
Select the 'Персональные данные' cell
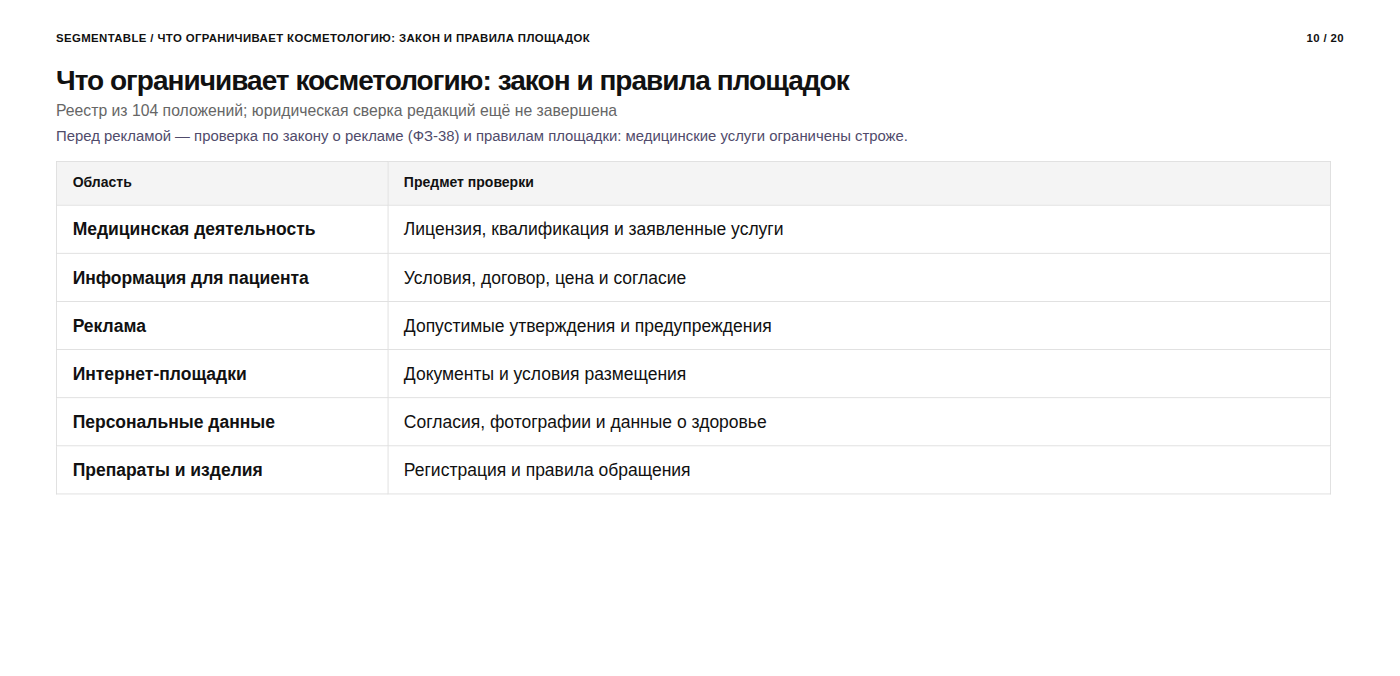coord(222,422)
